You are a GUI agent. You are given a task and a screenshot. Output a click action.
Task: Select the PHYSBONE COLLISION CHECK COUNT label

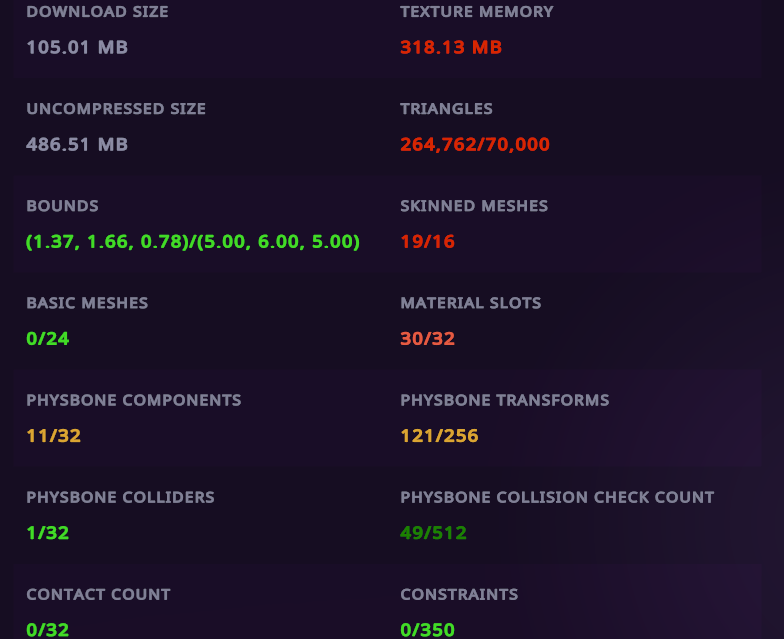(557, 497)
